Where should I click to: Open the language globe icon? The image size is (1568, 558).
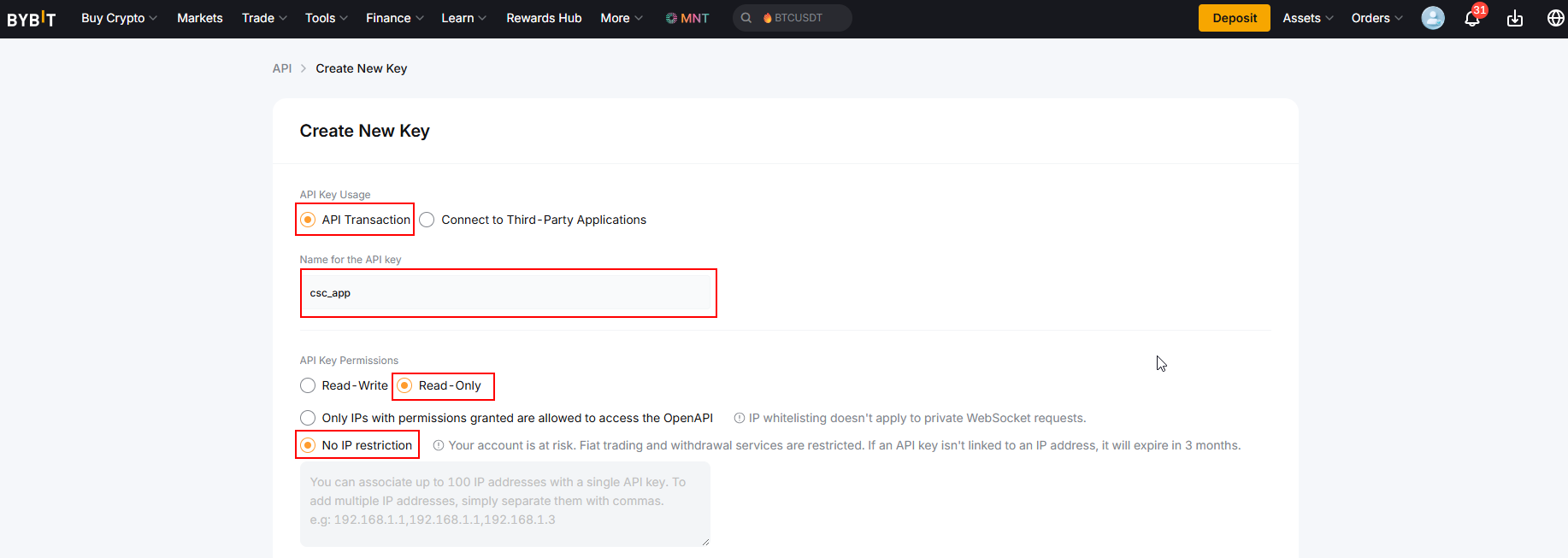(1556, 18)
